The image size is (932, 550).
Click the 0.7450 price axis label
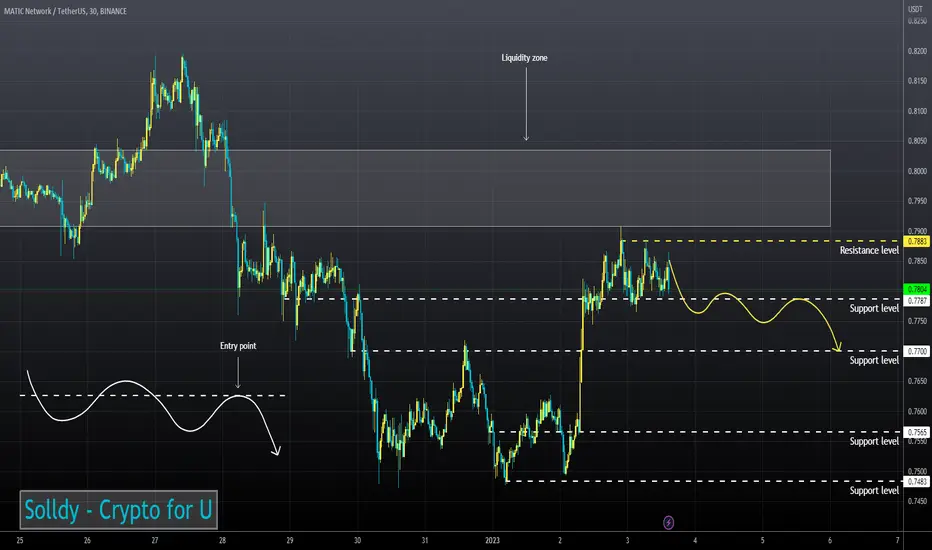917,501
